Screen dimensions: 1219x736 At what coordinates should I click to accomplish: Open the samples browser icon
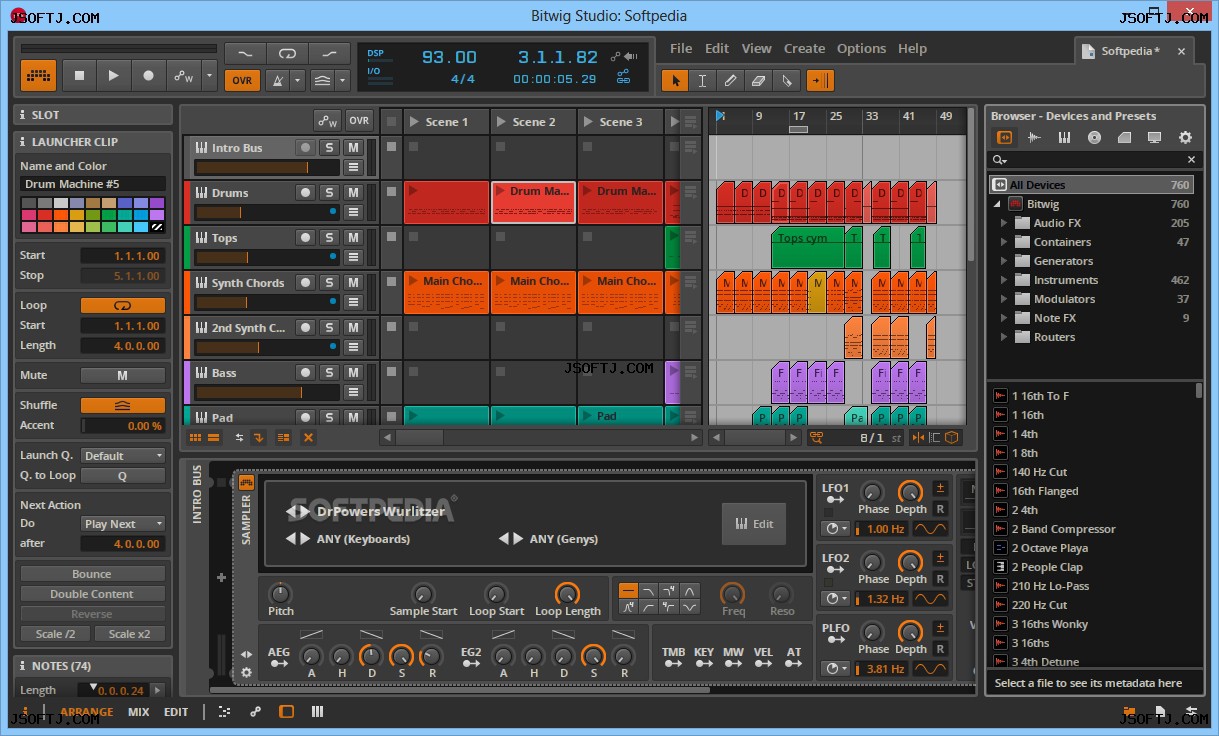point(1034,138)
